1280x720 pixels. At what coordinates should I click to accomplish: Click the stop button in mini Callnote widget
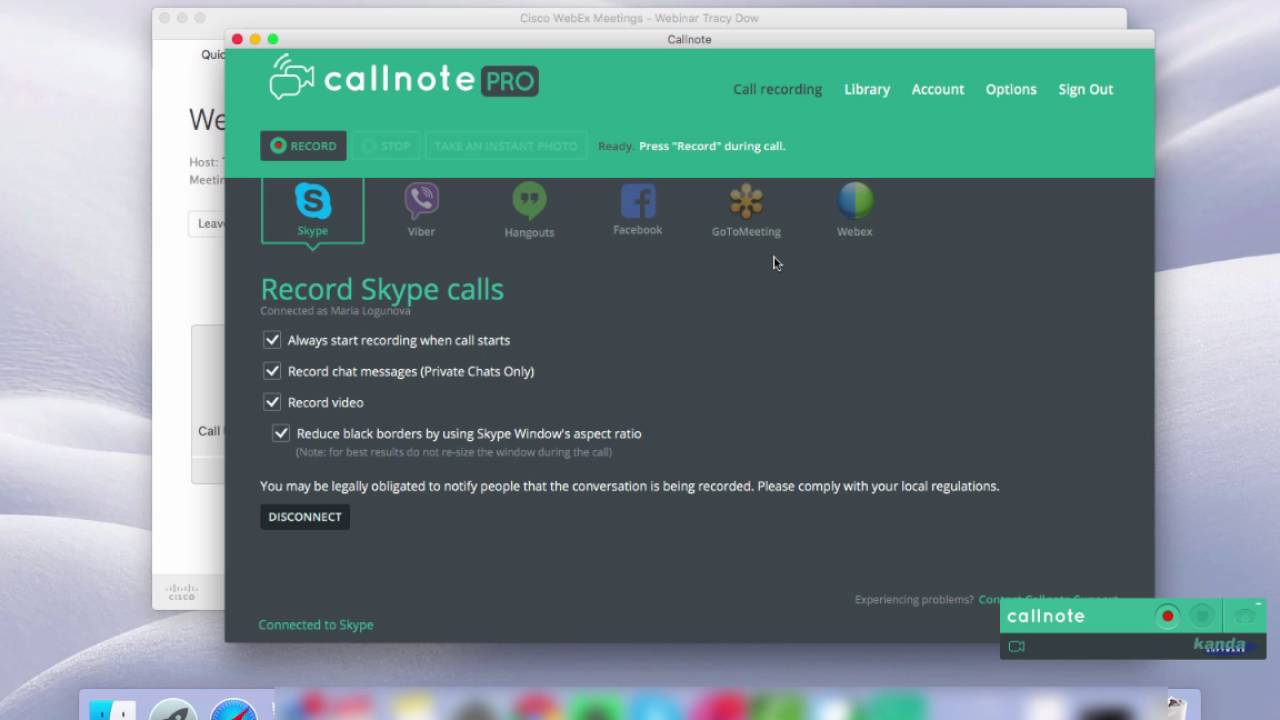[1204, 616]
